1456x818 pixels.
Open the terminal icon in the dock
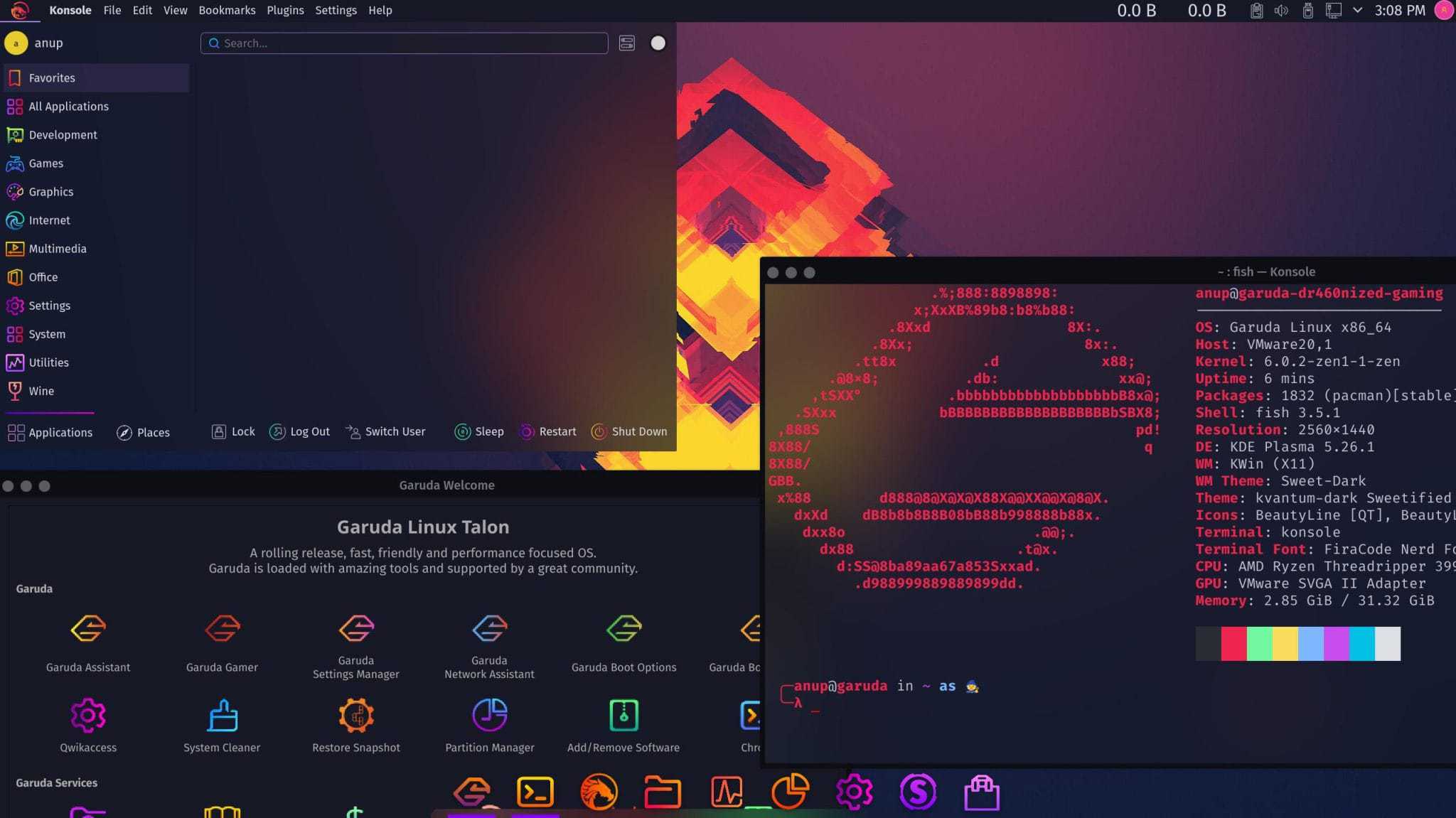pyautogui.click(x=535, y=792)
